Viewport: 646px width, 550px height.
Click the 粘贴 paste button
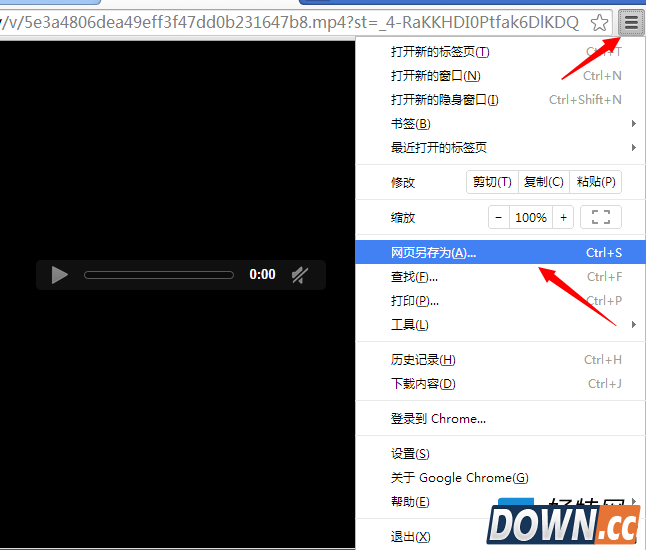tap(596, 182)
